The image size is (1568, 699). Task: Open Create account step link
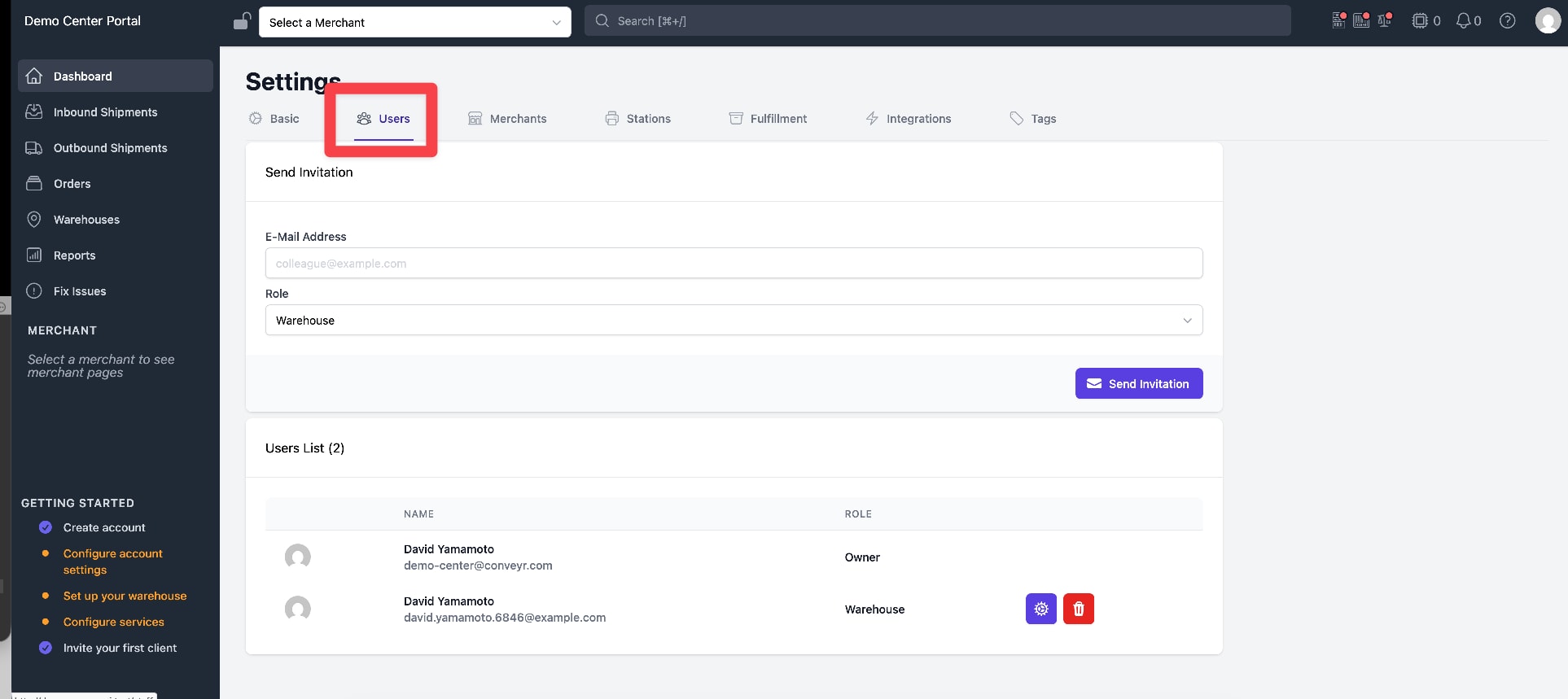(104, 527)
